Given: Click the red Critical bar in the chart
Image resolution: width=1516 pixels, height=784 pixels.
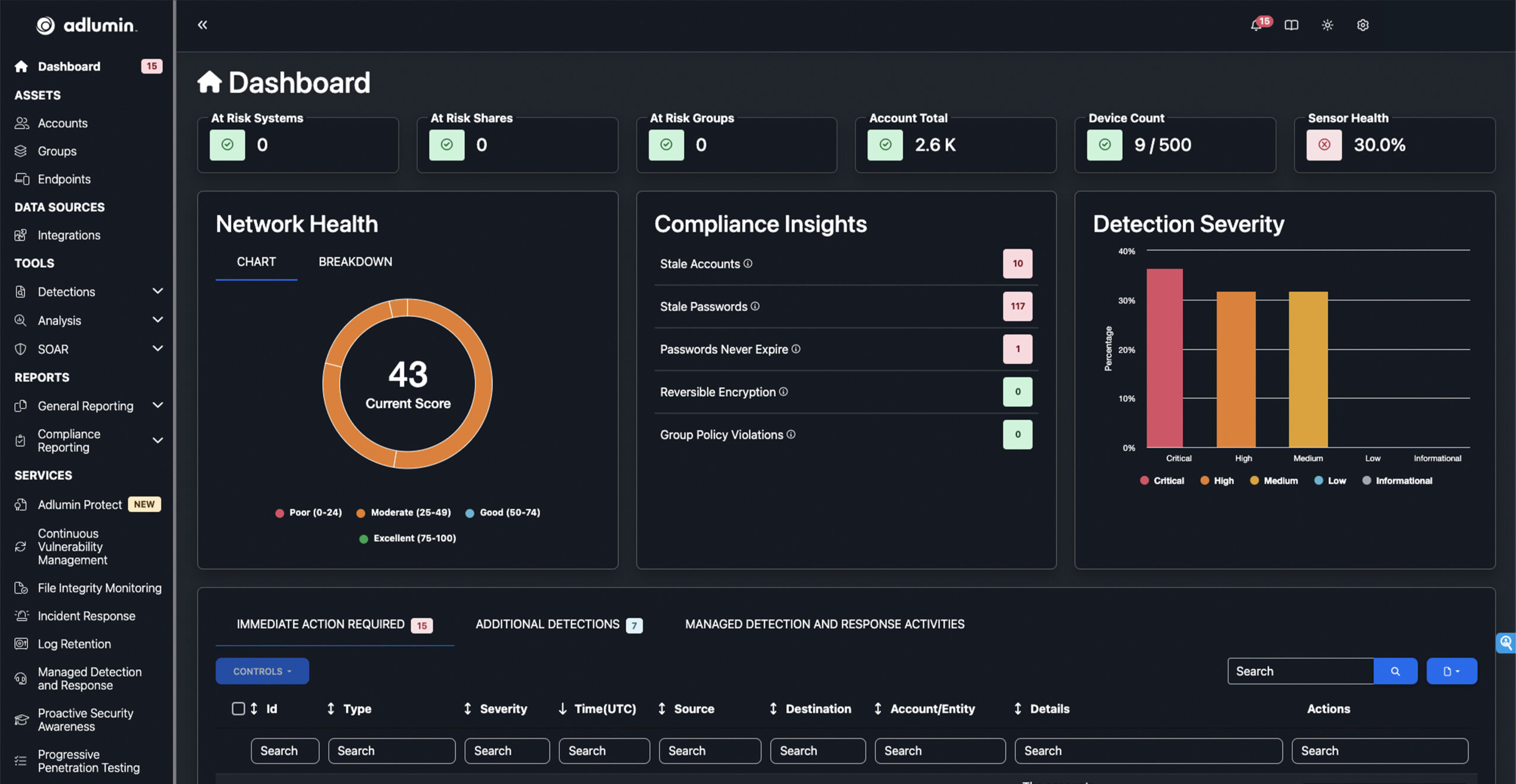Looking at the screenshot, I should (1164, 358).
